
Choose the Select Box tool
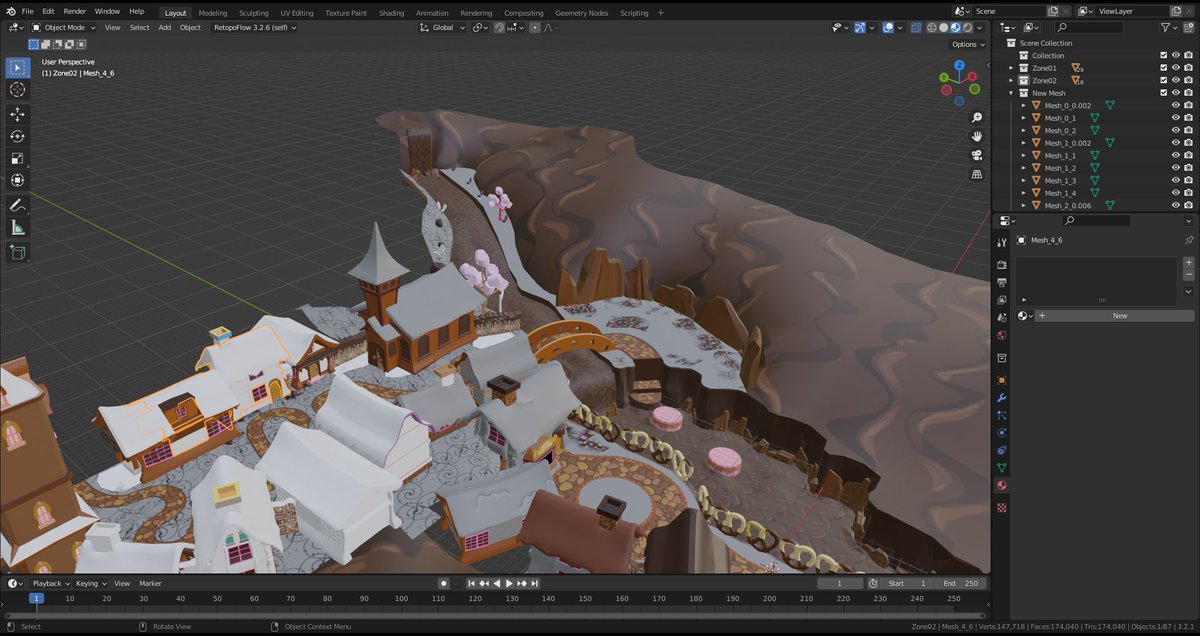[17, 67]
